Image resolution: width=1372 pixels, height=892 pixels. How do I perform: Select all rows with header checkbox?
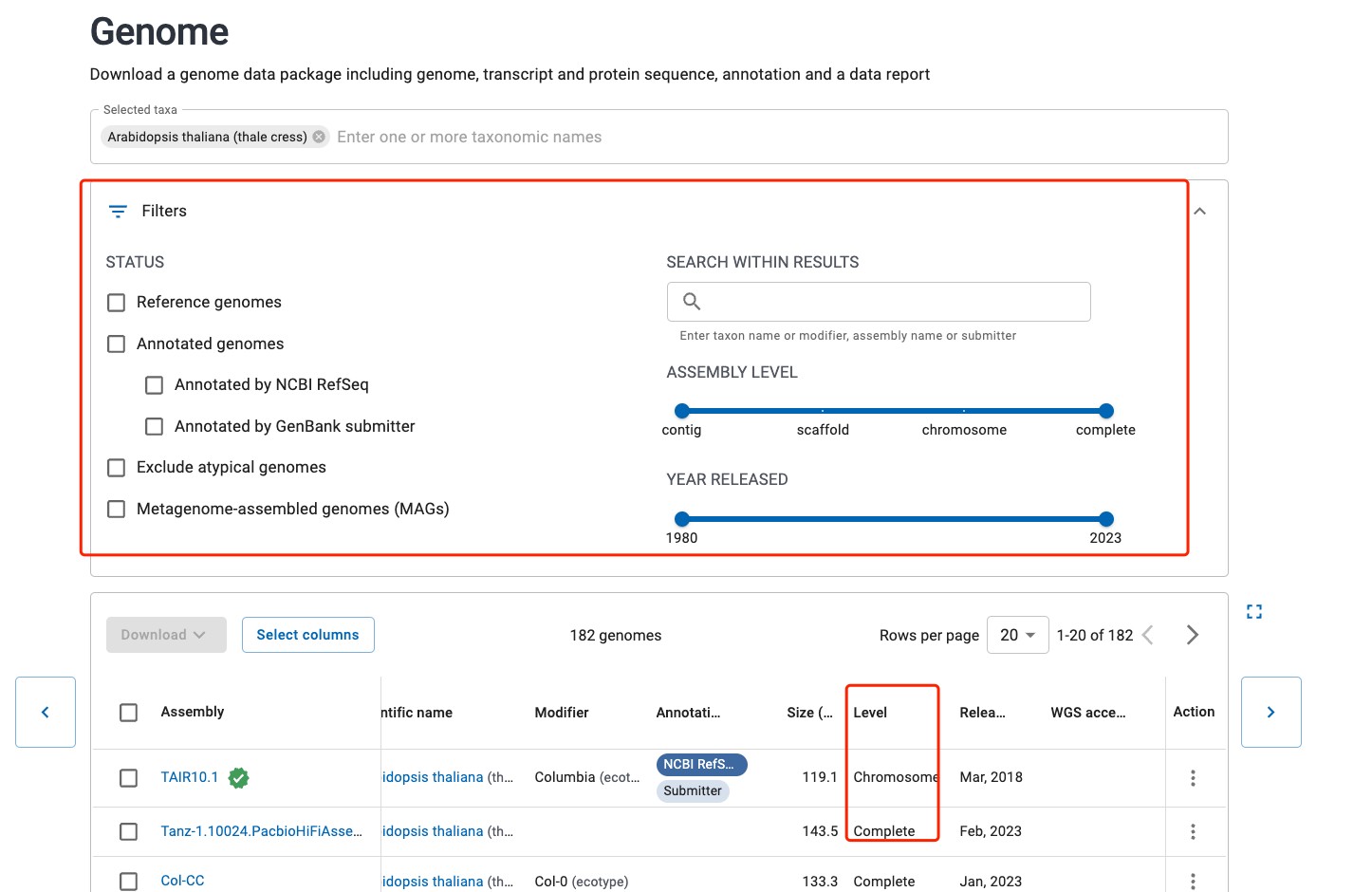click(x=129, y=713)
